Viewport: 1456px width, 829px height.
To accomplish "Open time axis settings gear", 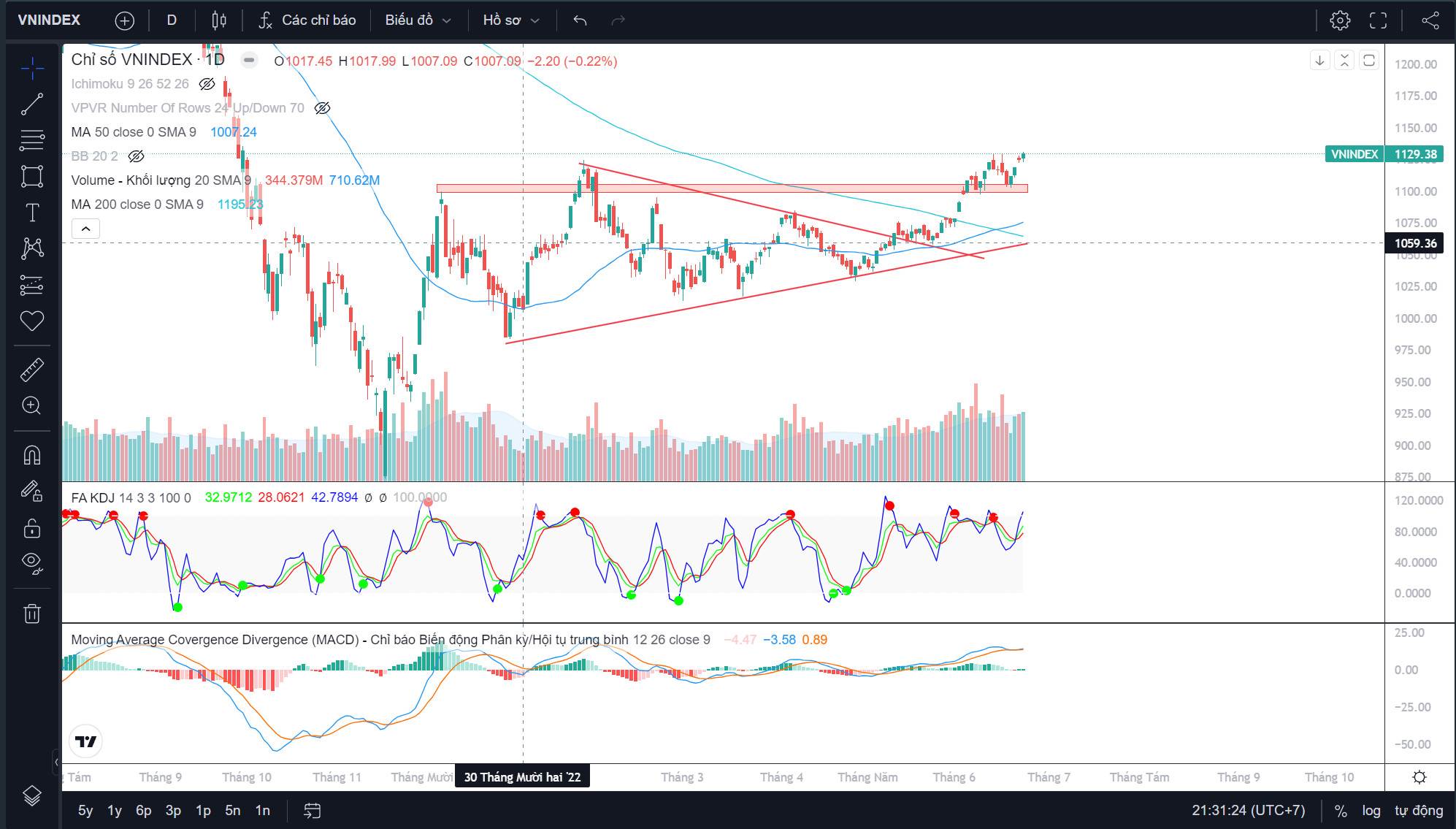I will [1419, 777].
